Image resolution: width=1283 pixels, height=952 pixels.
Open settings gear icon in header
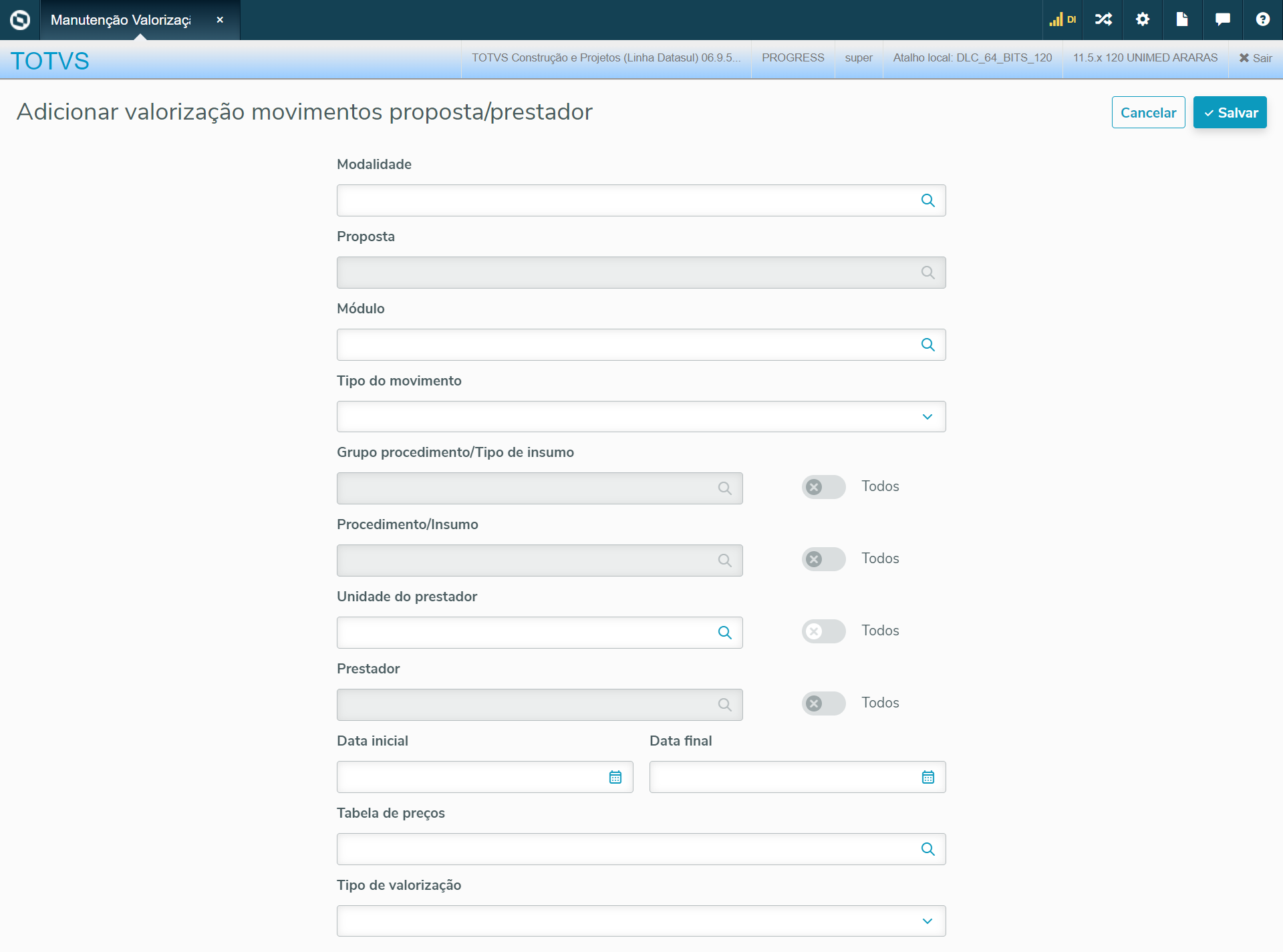pos(1143,19)
